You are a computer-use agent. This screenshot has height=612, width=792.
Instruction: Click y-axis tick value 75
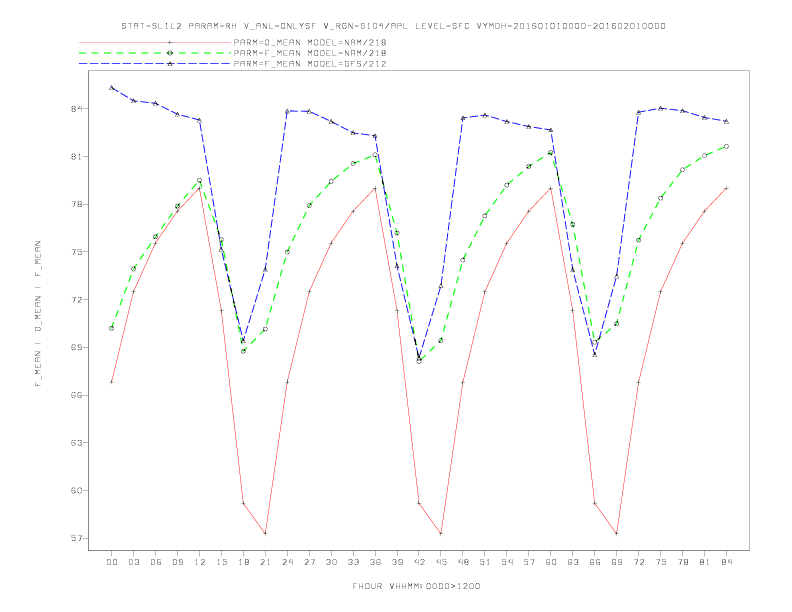coord(77,252)
